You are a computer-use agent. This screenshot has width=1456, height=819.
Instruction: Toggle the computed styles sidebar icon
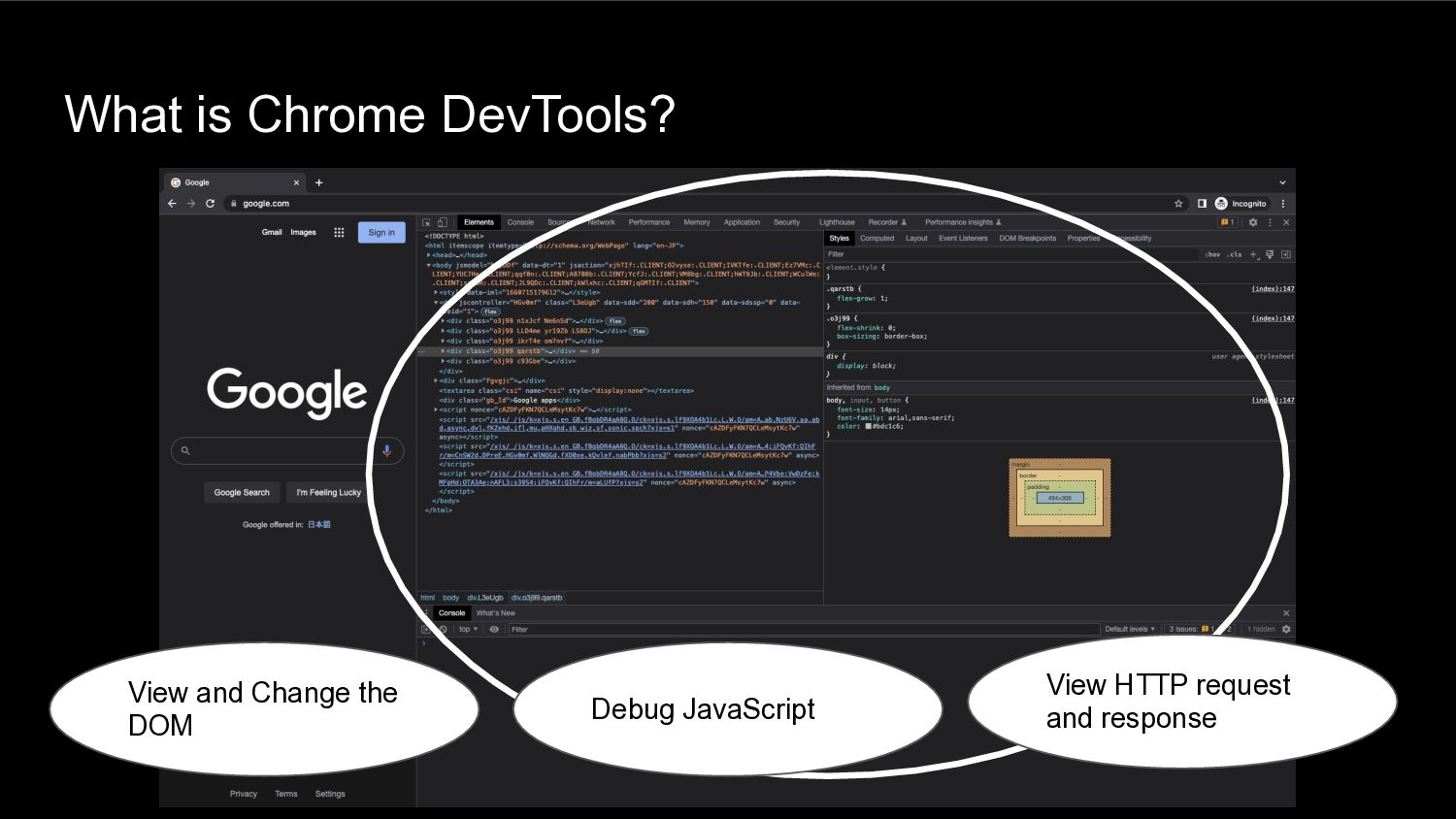1286,254
